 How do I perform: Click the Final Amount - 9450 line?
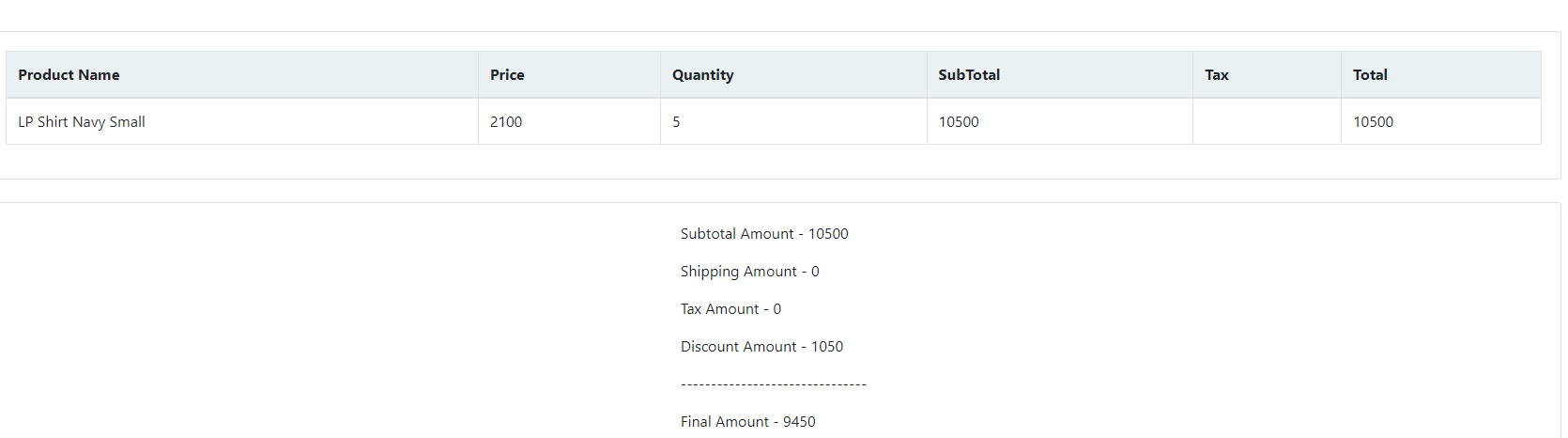748,422
